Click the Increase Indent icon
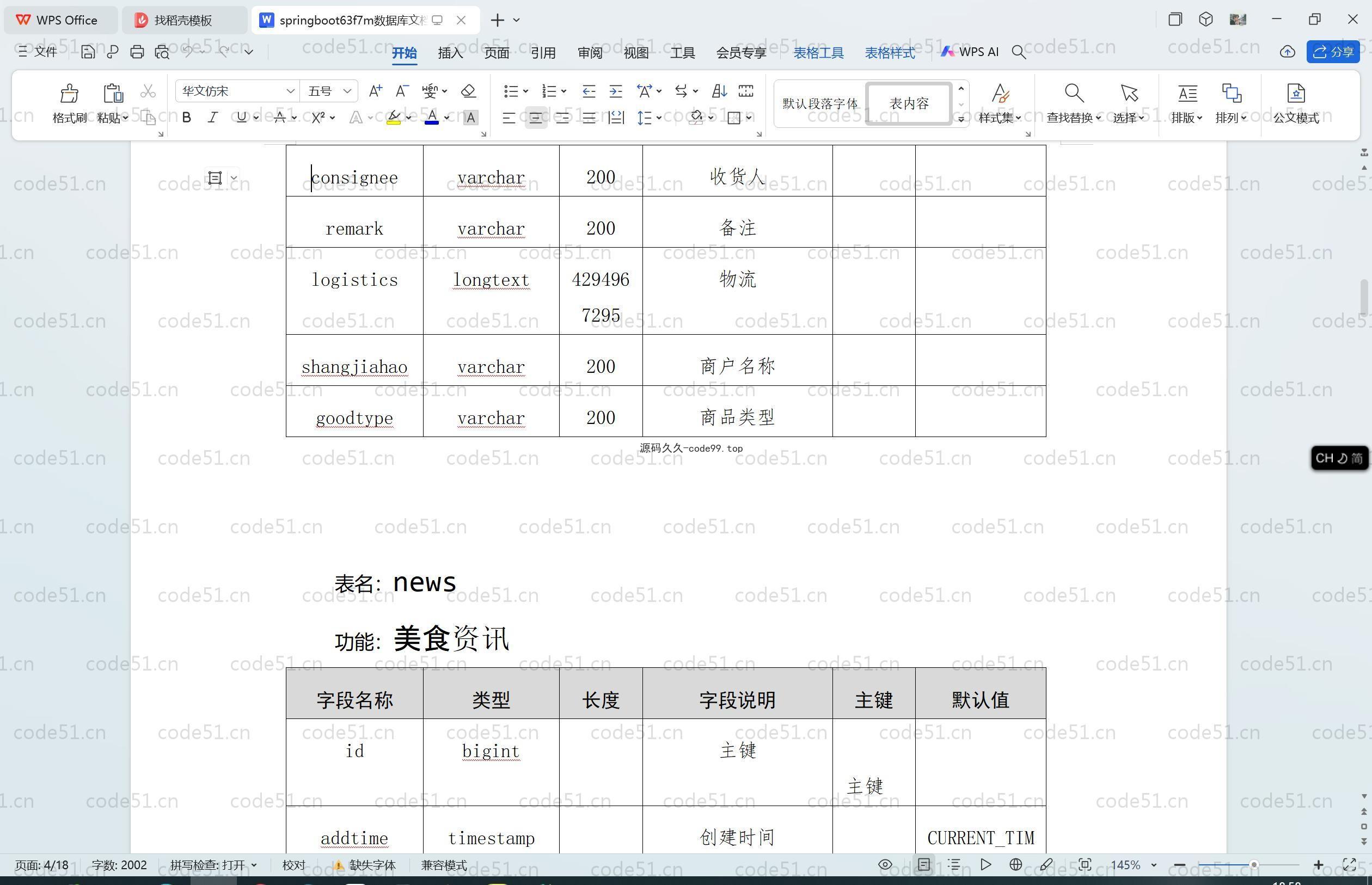 tap(616, 91)
